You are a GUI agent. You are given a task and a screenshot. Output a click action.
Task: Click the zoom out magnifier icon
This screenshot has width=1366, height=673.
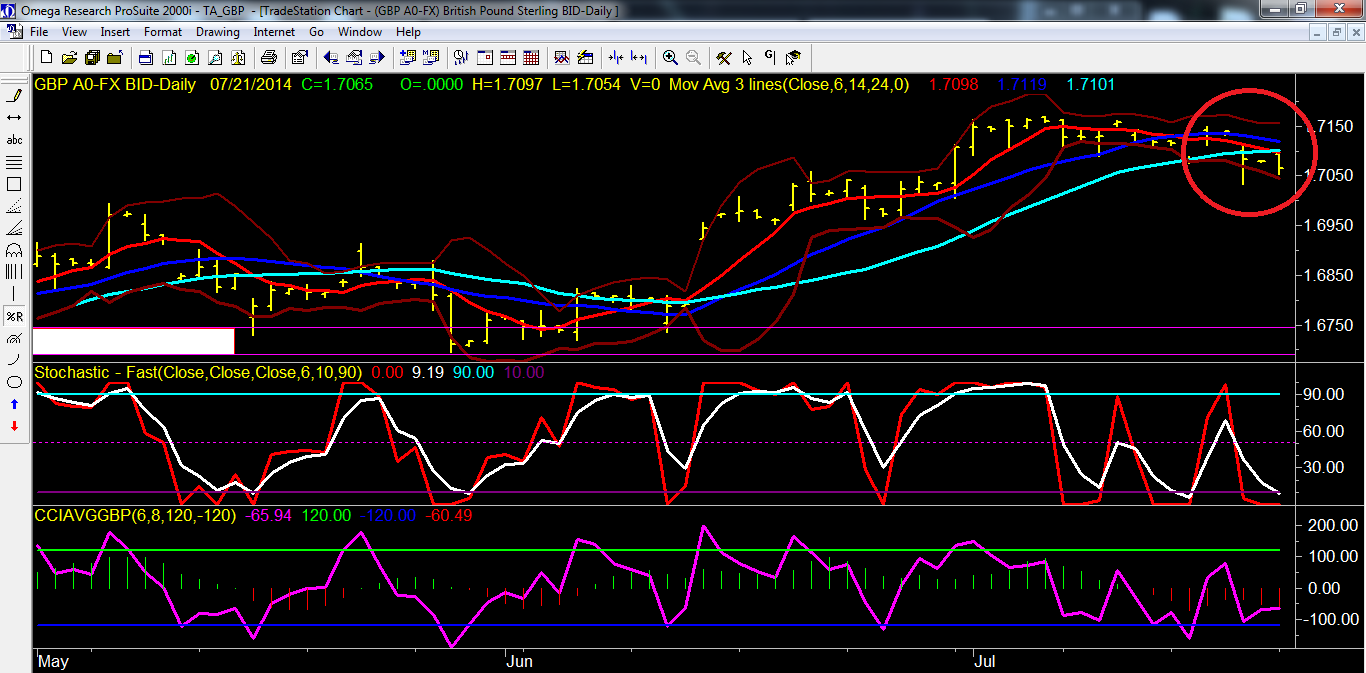click(x=692, y=57)
